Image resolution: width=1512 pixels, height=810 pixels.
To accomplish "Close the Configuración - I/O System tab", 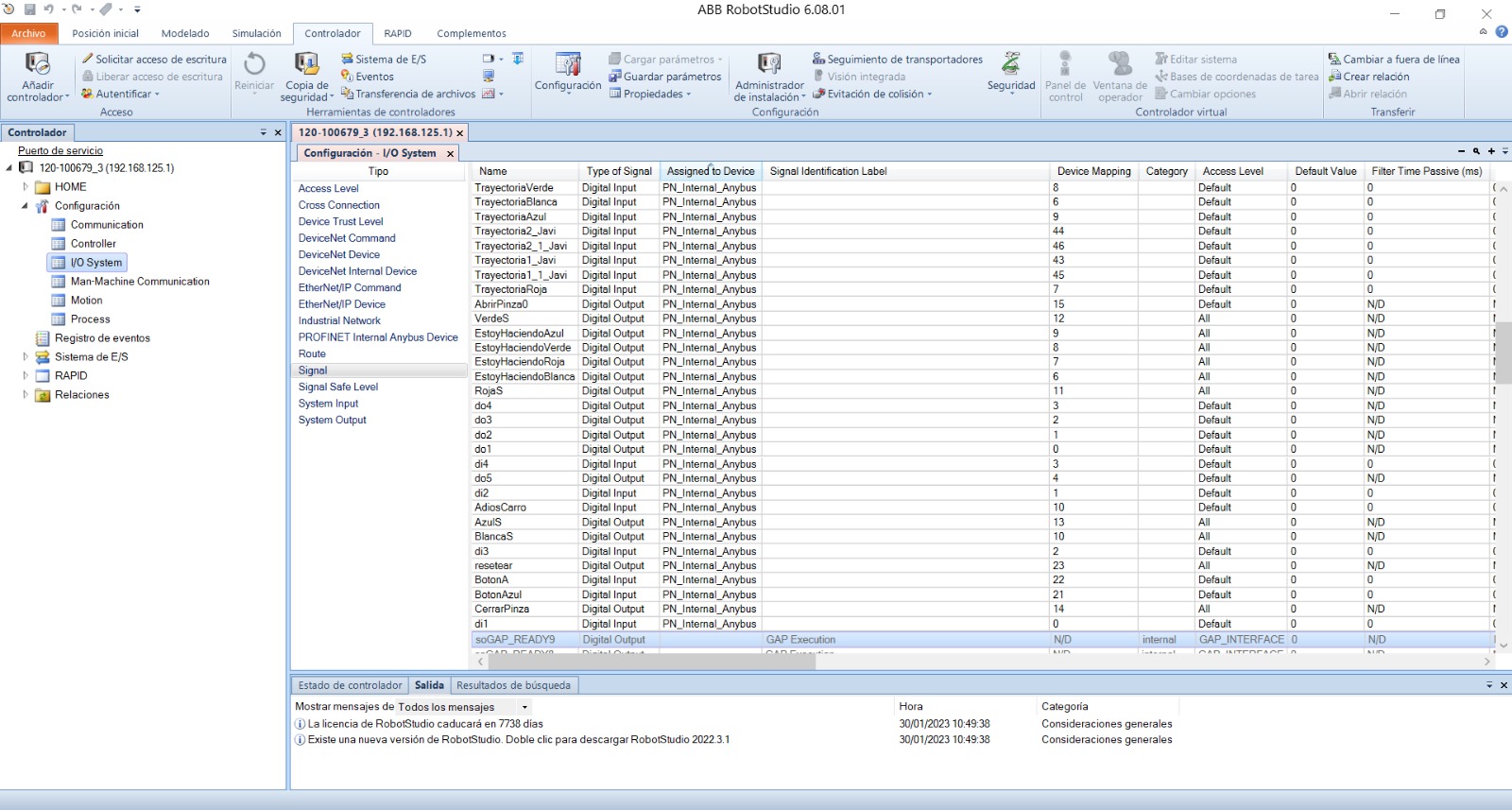I will 450,153.
